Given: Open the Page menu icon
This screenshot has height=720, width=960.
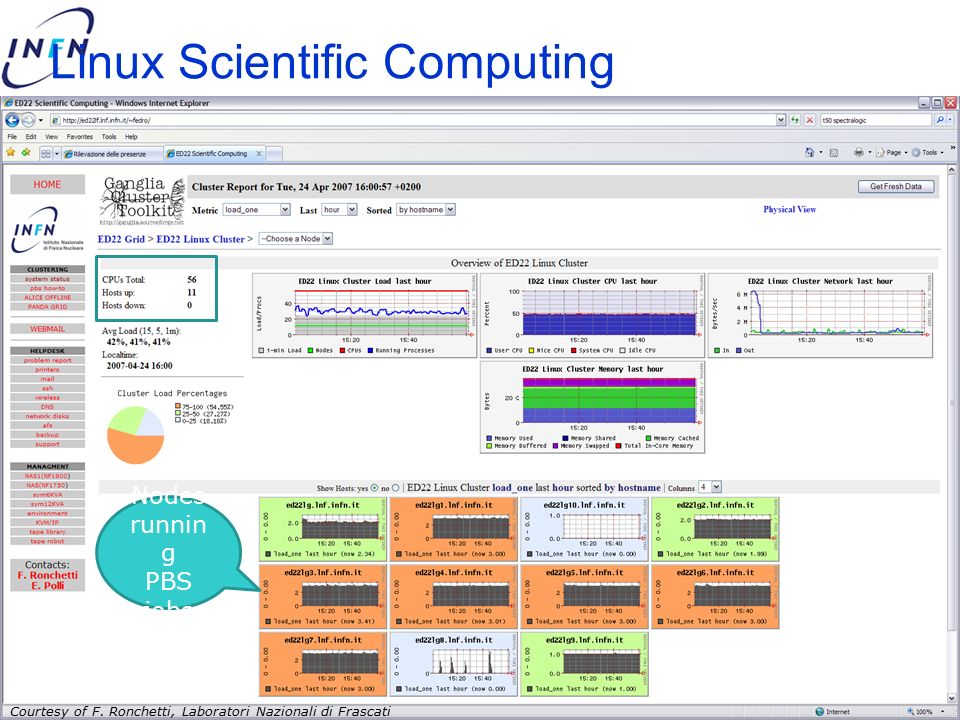Looking at the screenshot, I should point(880,152).
